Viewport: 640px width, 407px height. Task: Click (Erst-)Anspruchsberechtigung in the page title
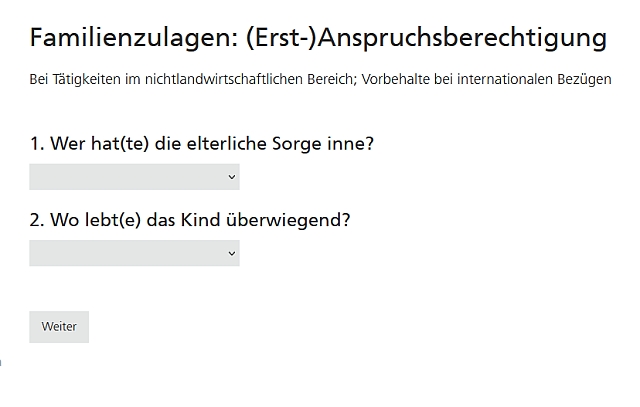425,38
